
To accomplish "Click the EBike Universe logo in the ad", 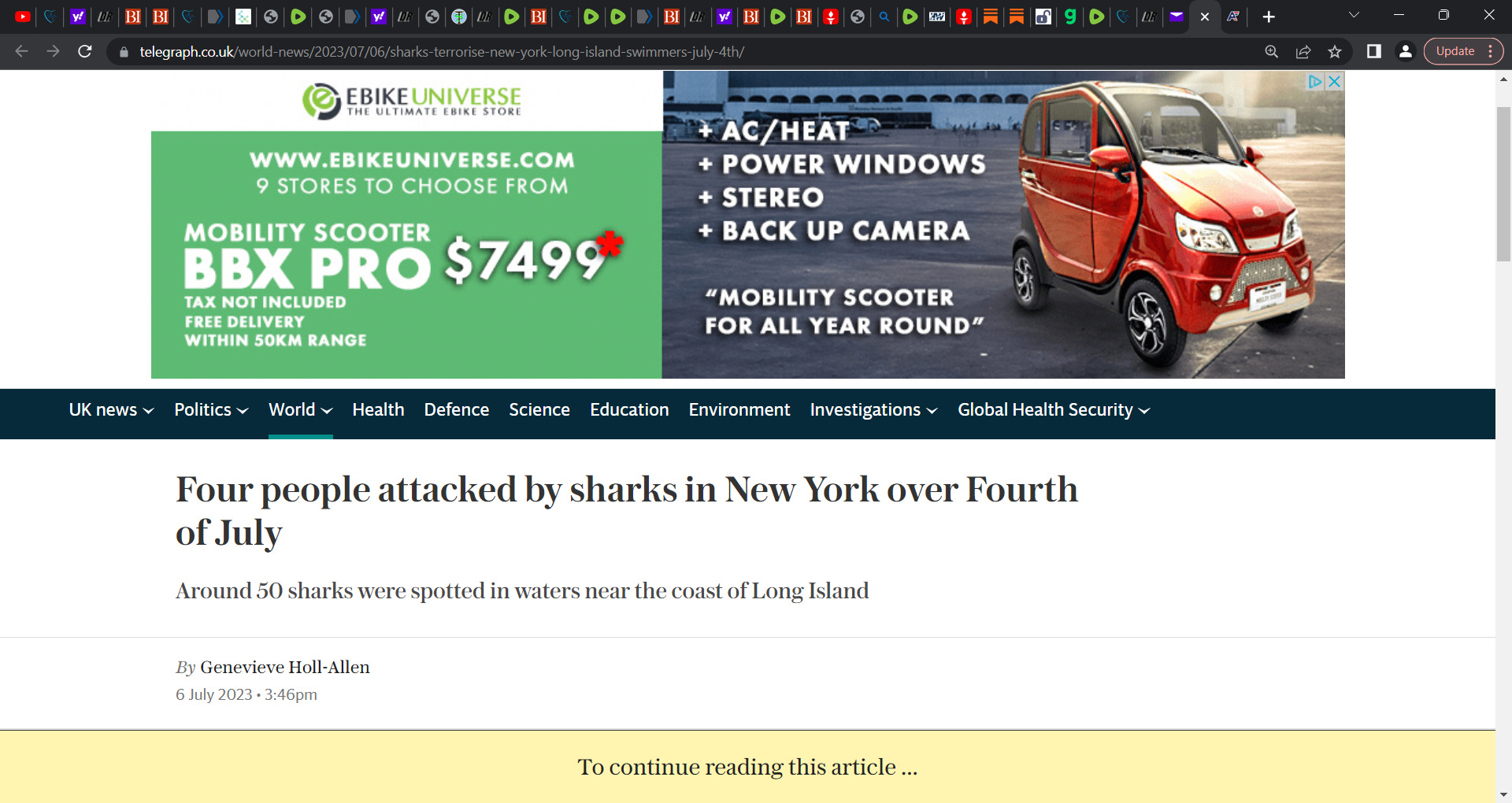I will coord(412,101).
